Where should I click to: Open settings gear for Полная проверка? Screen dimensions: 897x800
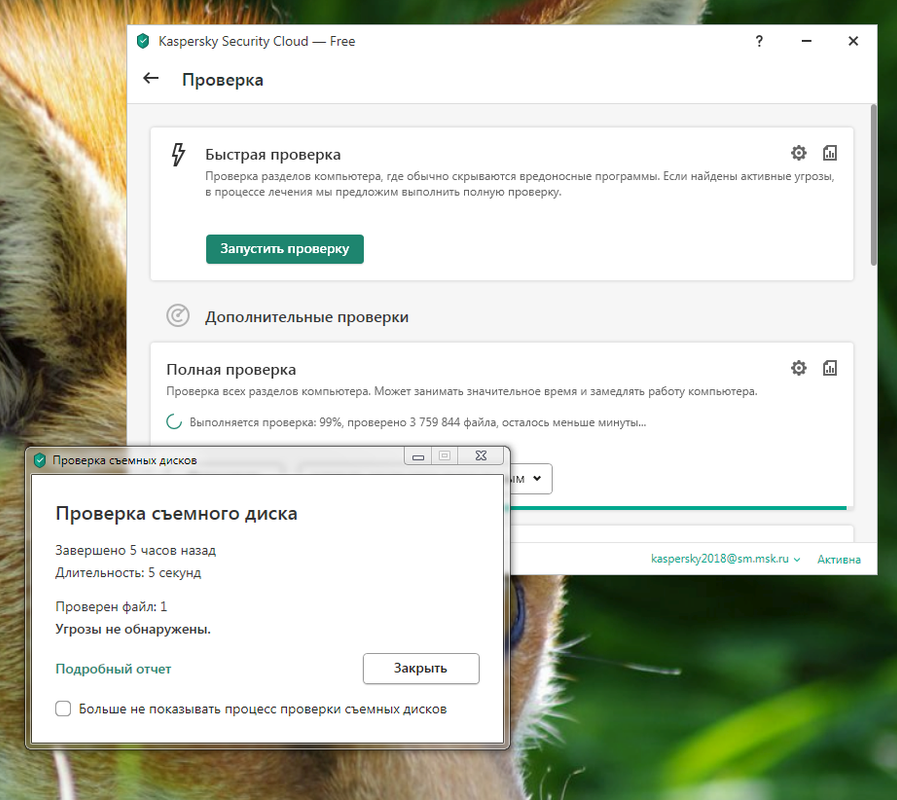(x=799, y=368)
